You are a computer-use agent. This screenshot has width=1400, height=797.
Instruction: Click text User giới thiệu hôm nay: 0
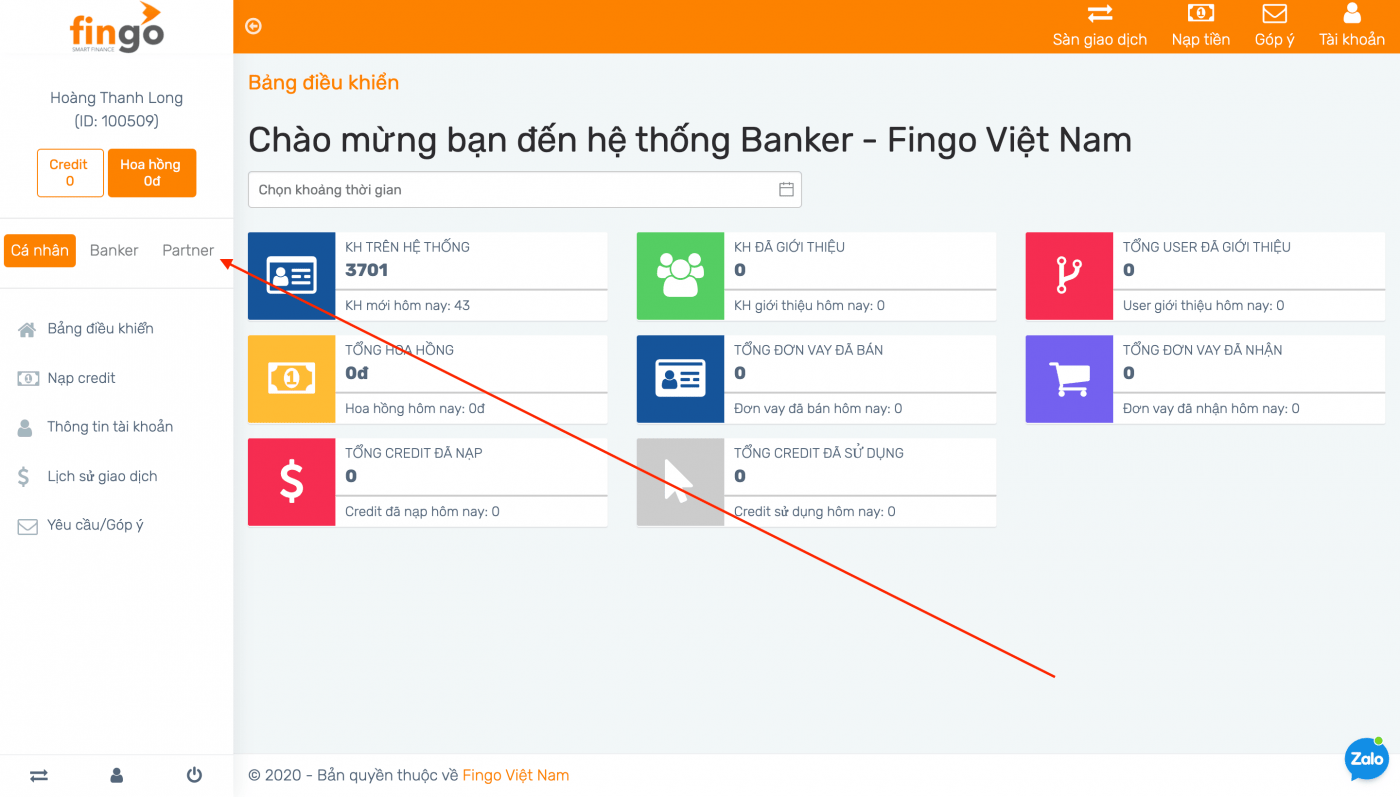[x=1203, y=305]
